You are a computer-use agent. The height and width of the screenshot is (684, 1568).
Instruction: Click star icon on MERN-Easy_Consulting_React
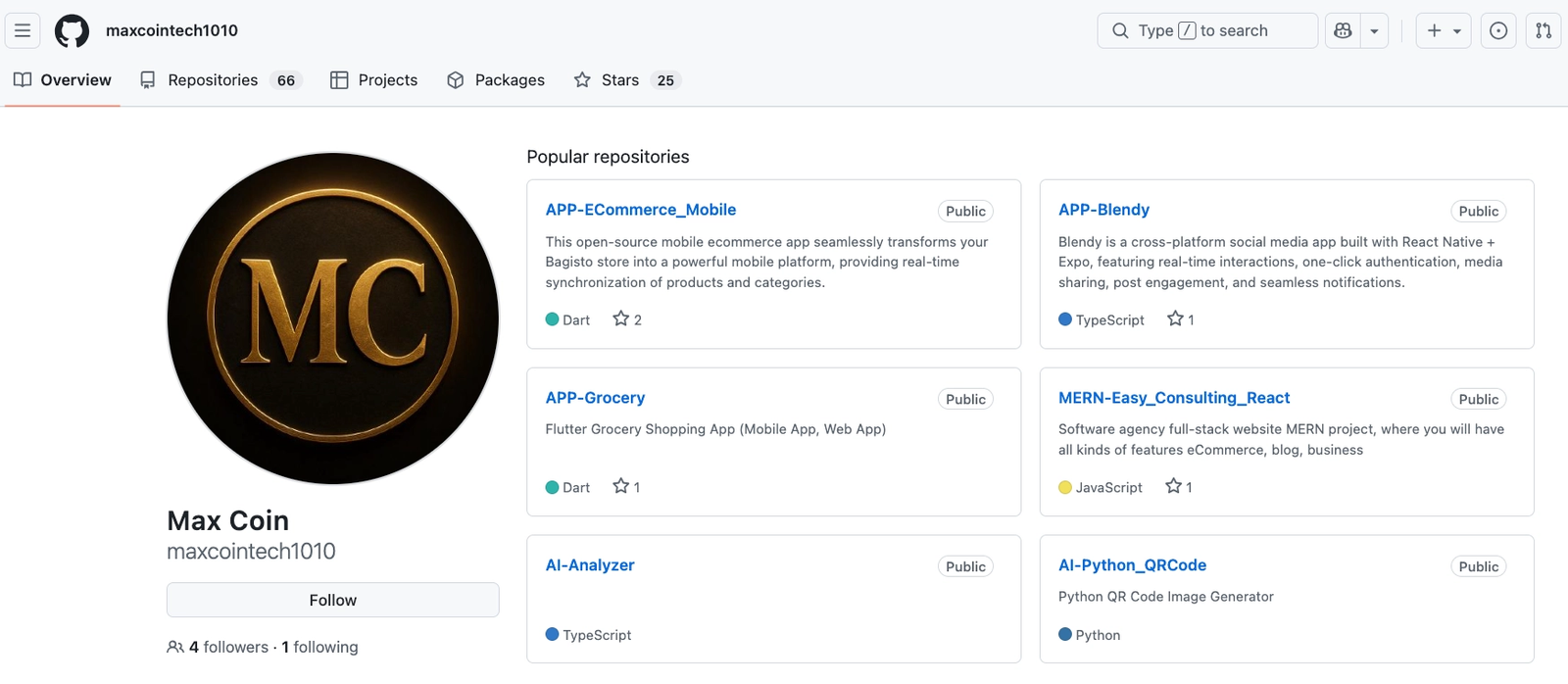[1173, 486]
